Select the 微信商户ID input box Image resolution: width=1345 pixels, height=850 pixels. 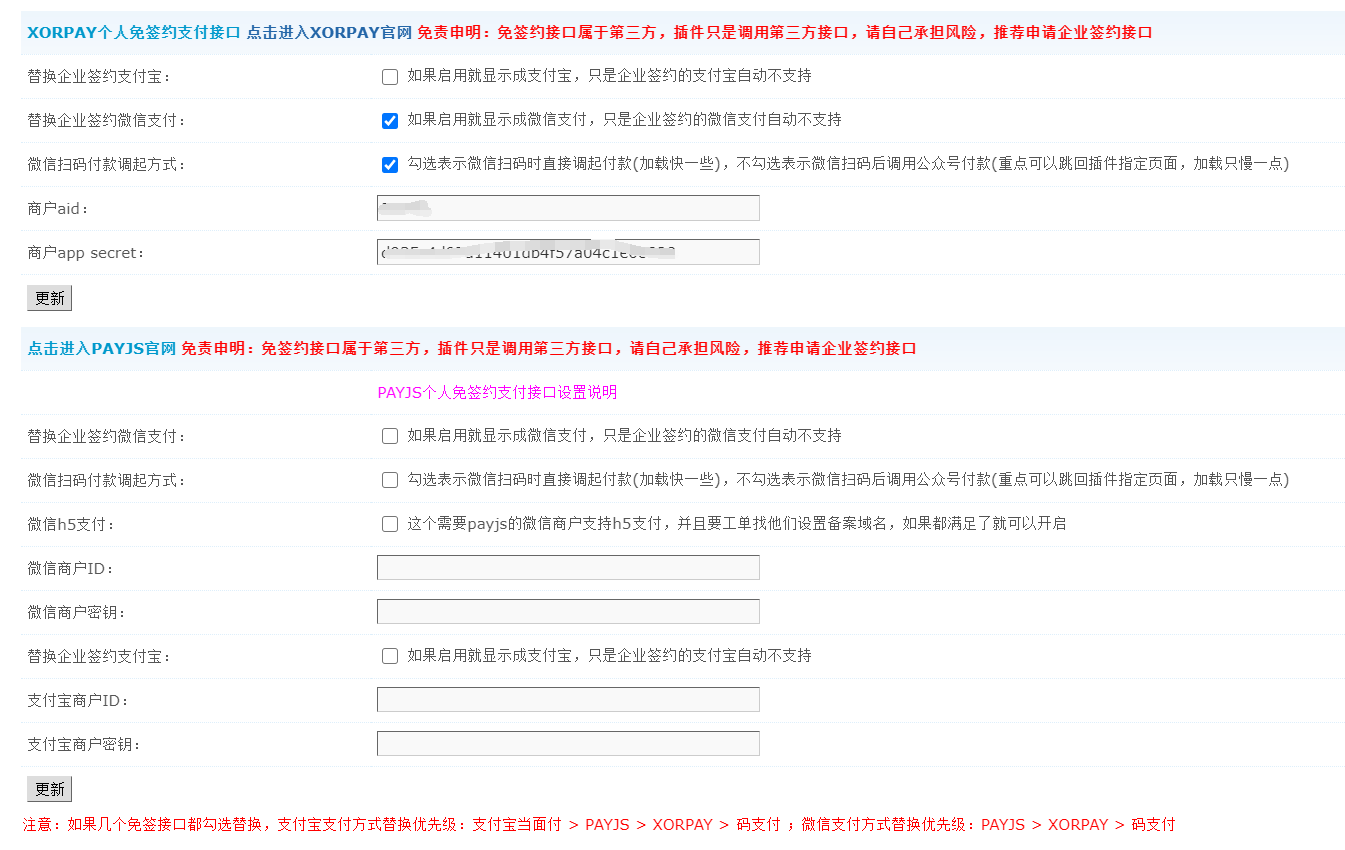tap(568, 568)
